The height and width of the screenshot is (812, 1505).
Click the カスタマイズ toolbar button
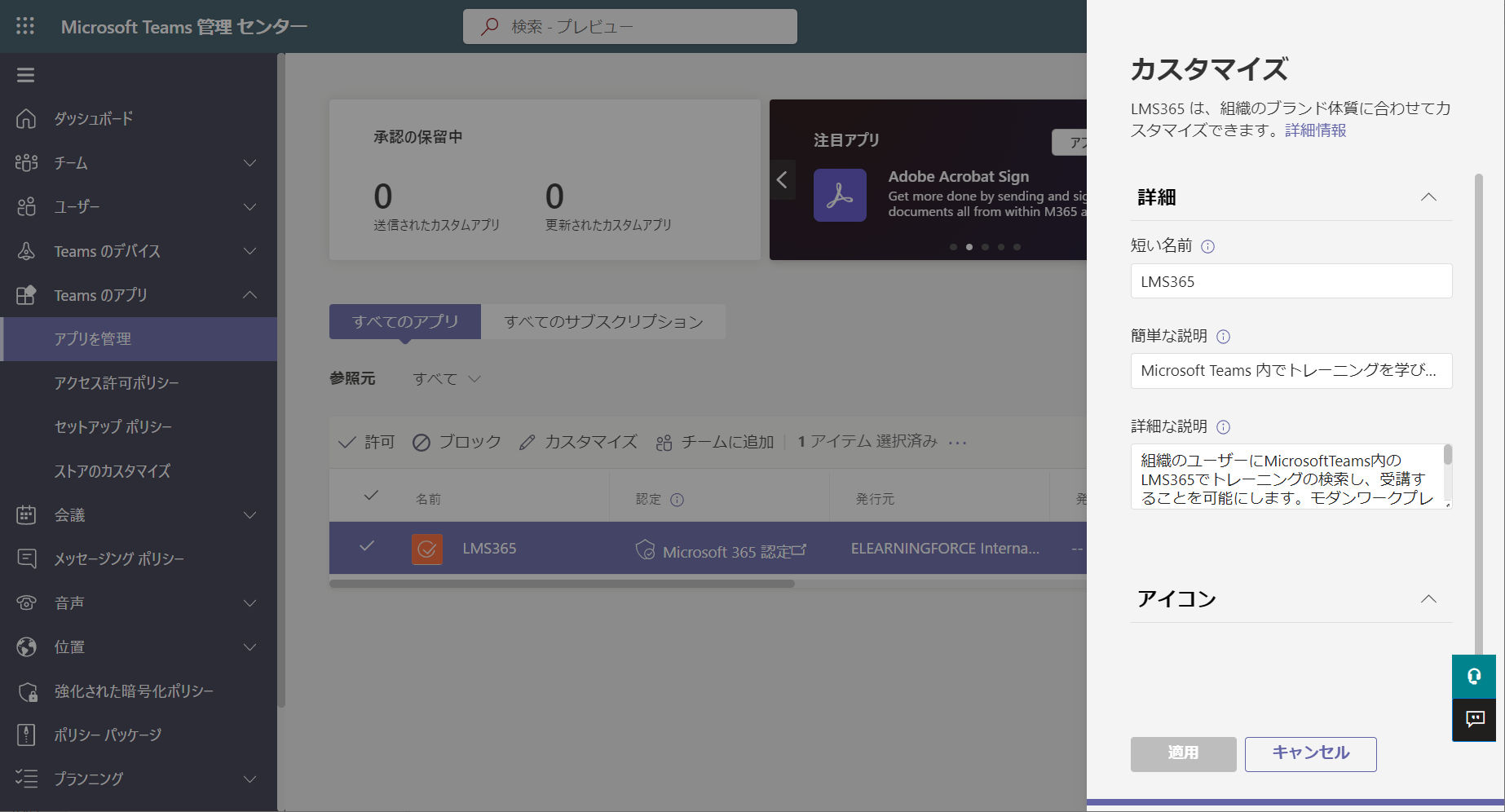coord(578,442)
